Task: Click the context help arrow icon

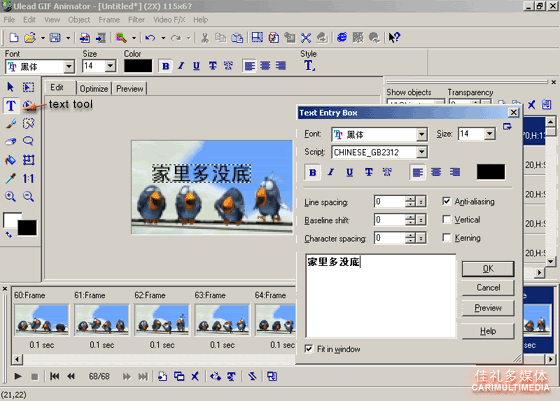Action: pyautogui.click(x=394, y=37)
